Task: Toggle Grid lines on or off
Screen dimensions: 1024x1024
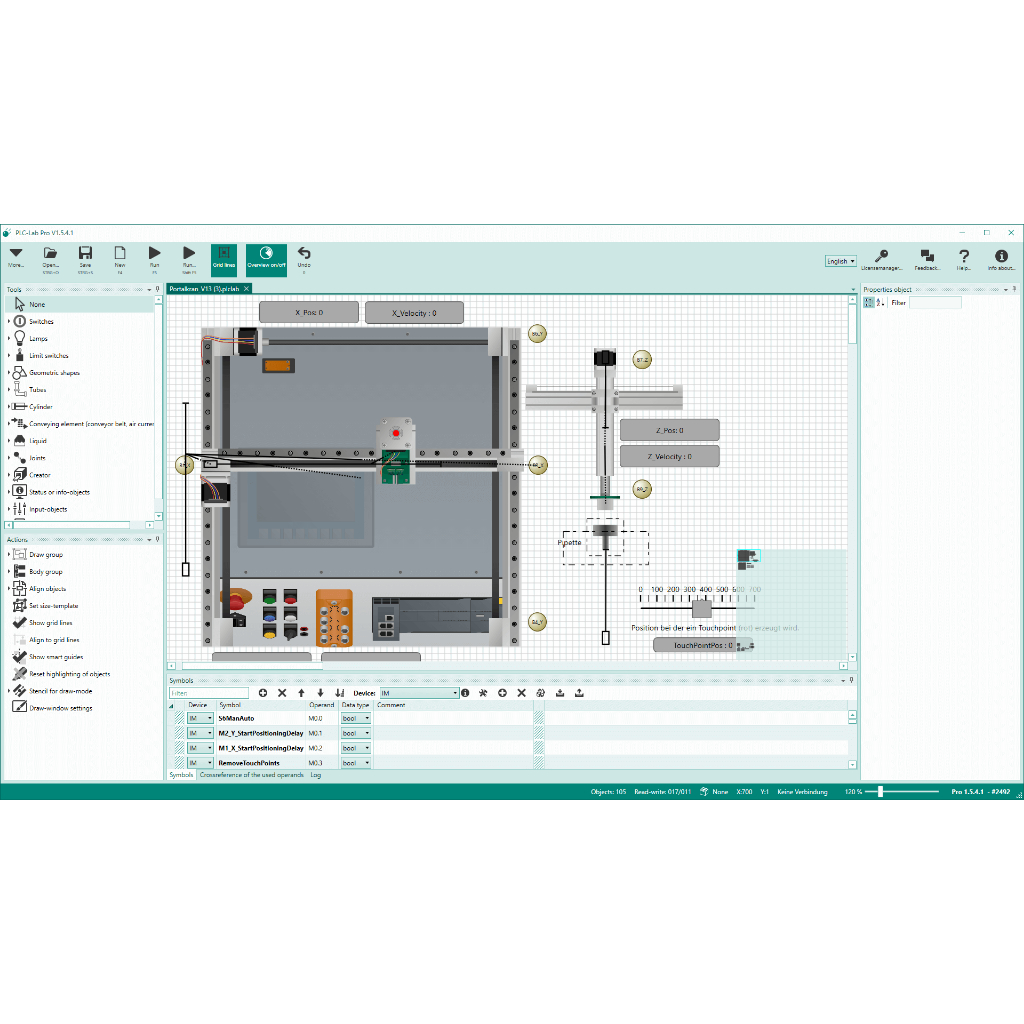Action: (x=224, y=258)
